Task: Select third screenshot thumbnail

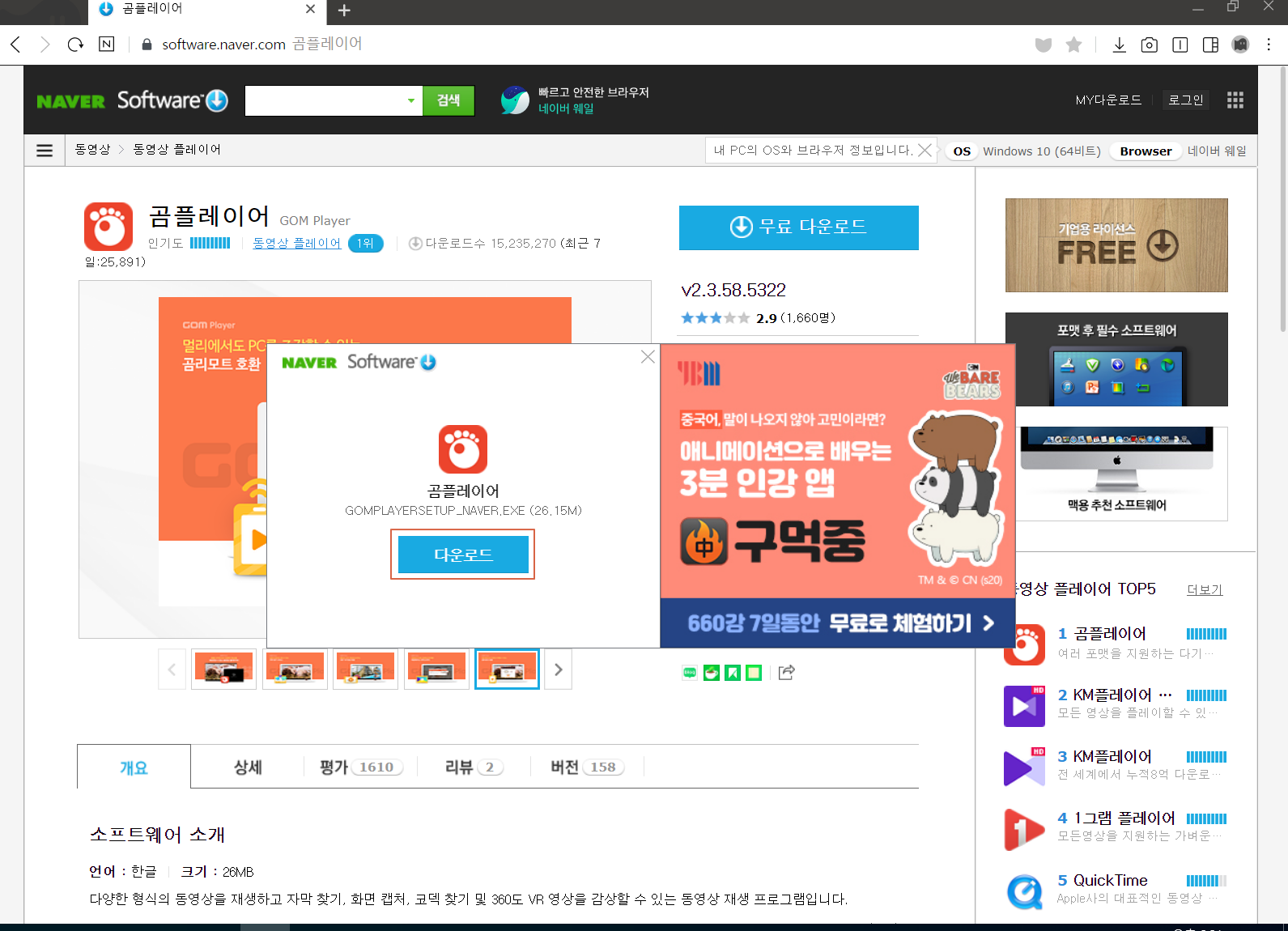Action: (365, 670)
